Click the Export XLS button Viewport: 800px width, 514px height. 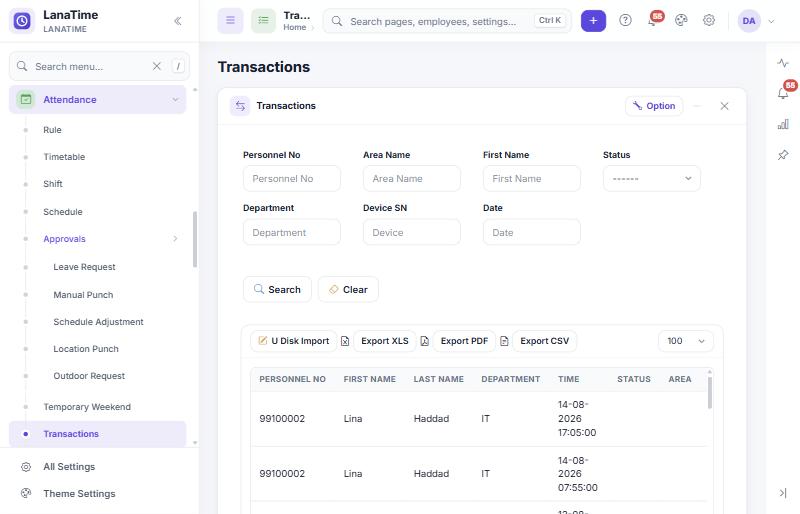(385, 341)
